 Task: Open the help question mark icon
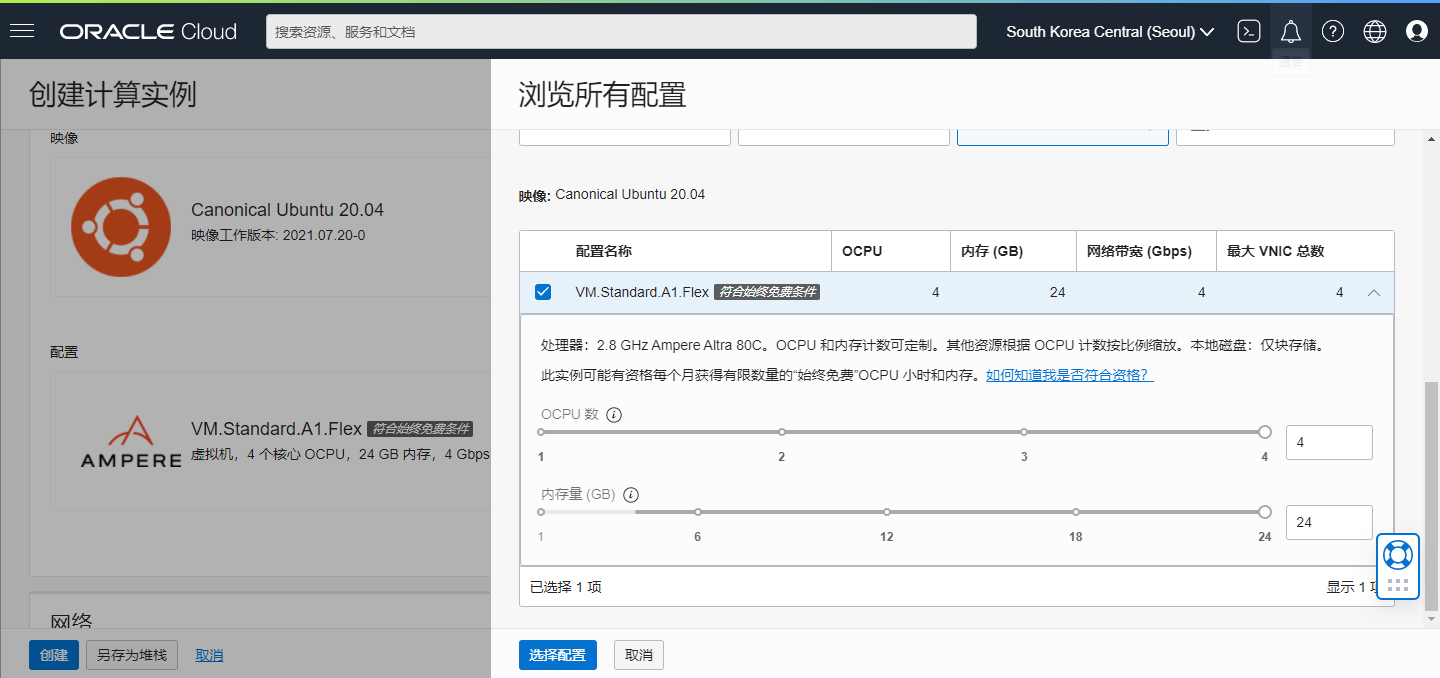click(1333, 31)
